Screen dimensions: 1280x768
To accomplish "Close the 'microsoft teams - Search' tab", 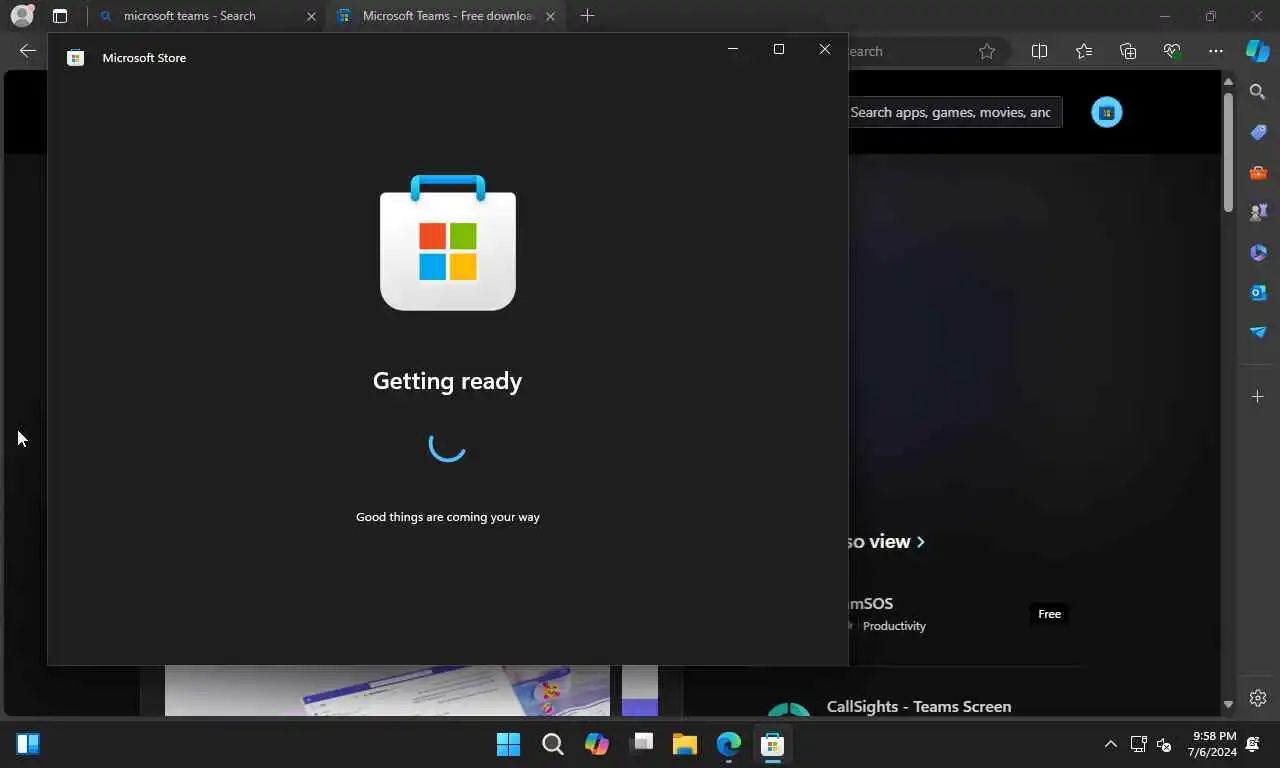I will click(x=311, y=16).
